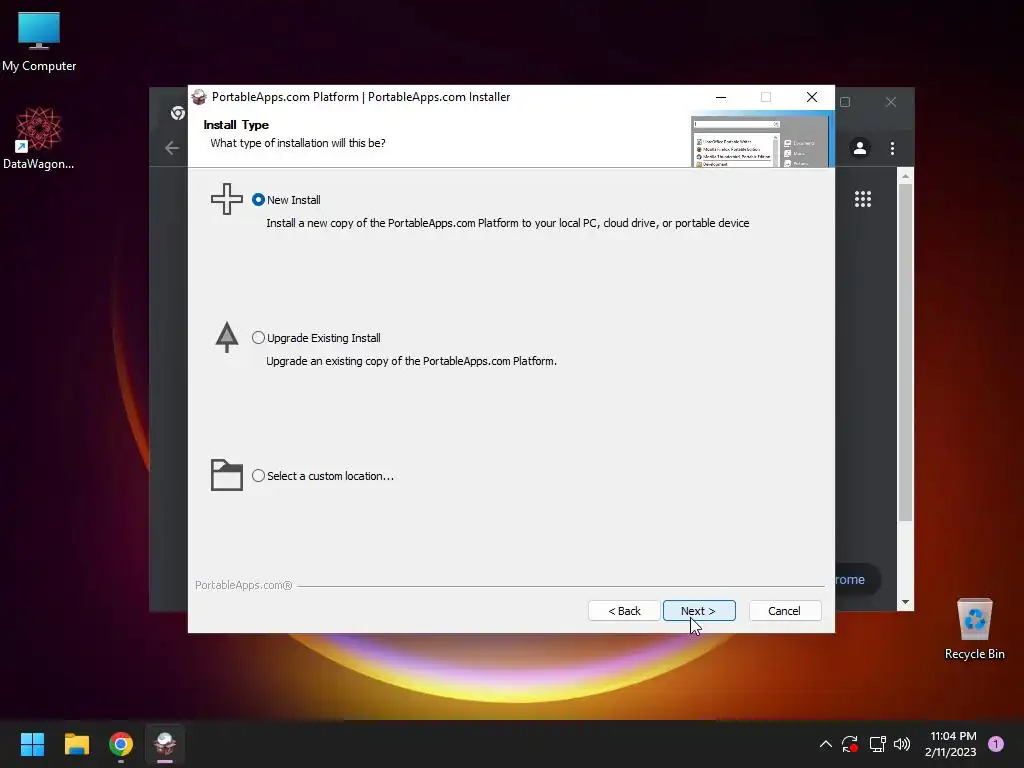The image size is (1024, 768).
Task: Return to previous step with Back button
Action: [x=624, y=611]
